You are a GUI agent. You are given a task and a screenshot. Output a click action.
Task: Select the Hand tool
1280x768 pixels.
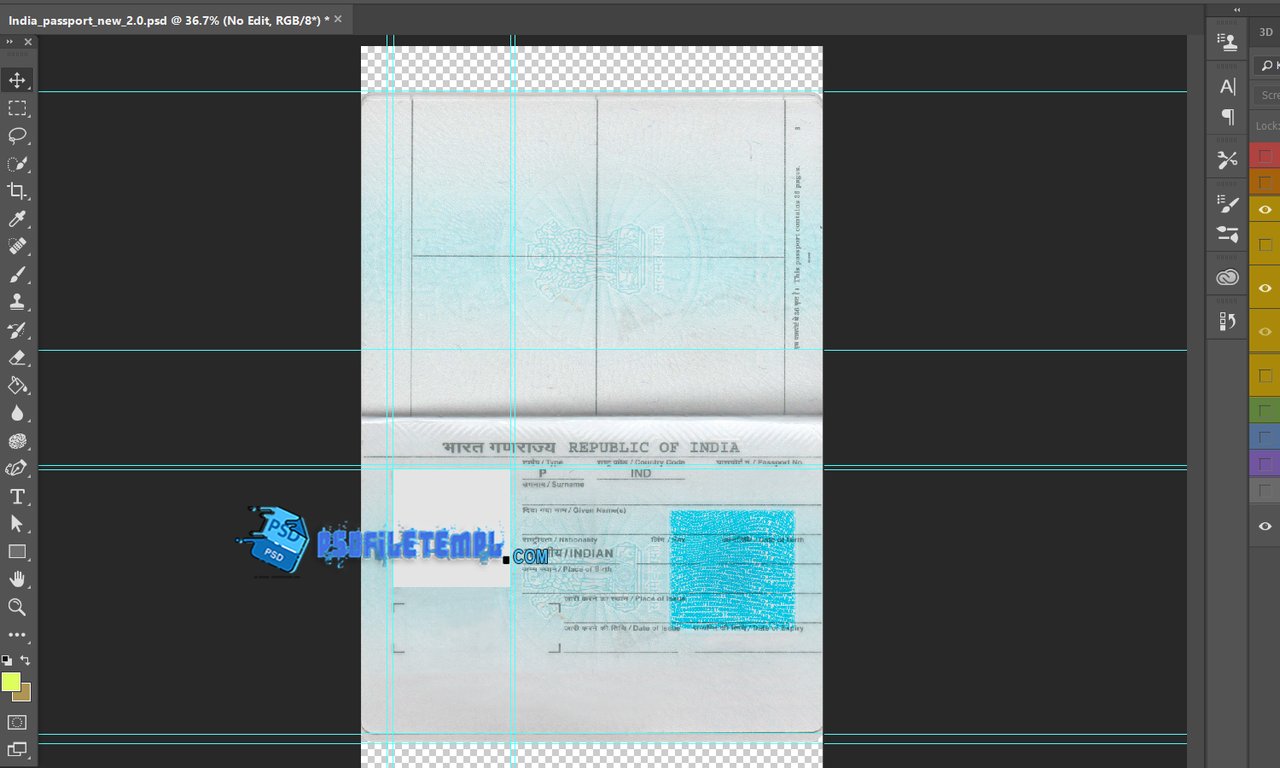point(17,579)
